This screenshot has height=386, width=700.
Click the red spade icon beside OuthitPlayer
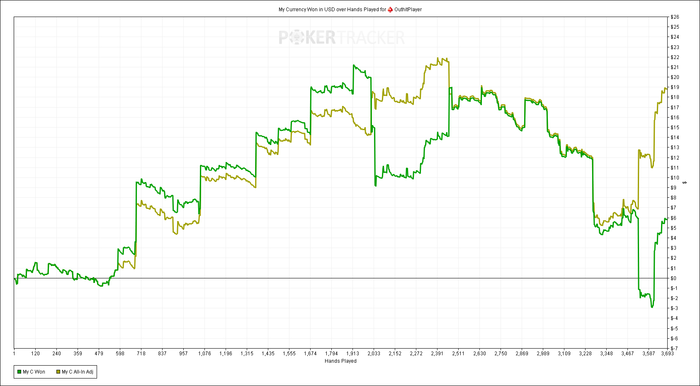click(390, 9)
